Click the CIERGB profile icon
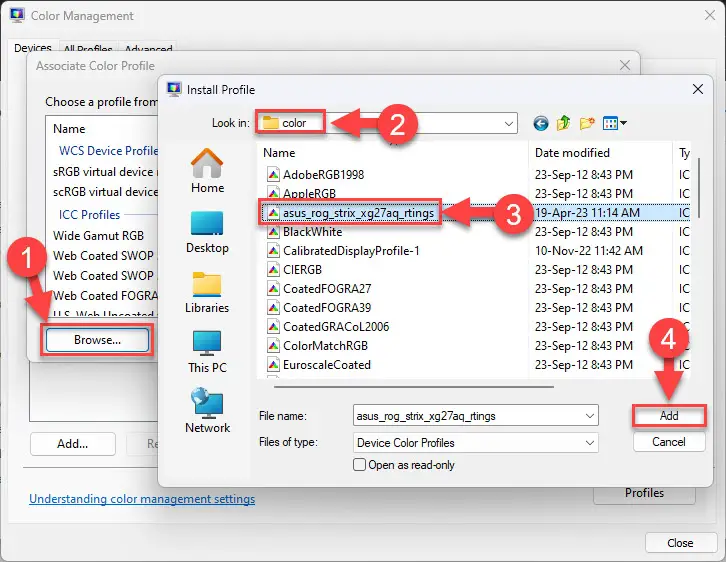This screenshot has width=726, height=562. tap(273, 269)
